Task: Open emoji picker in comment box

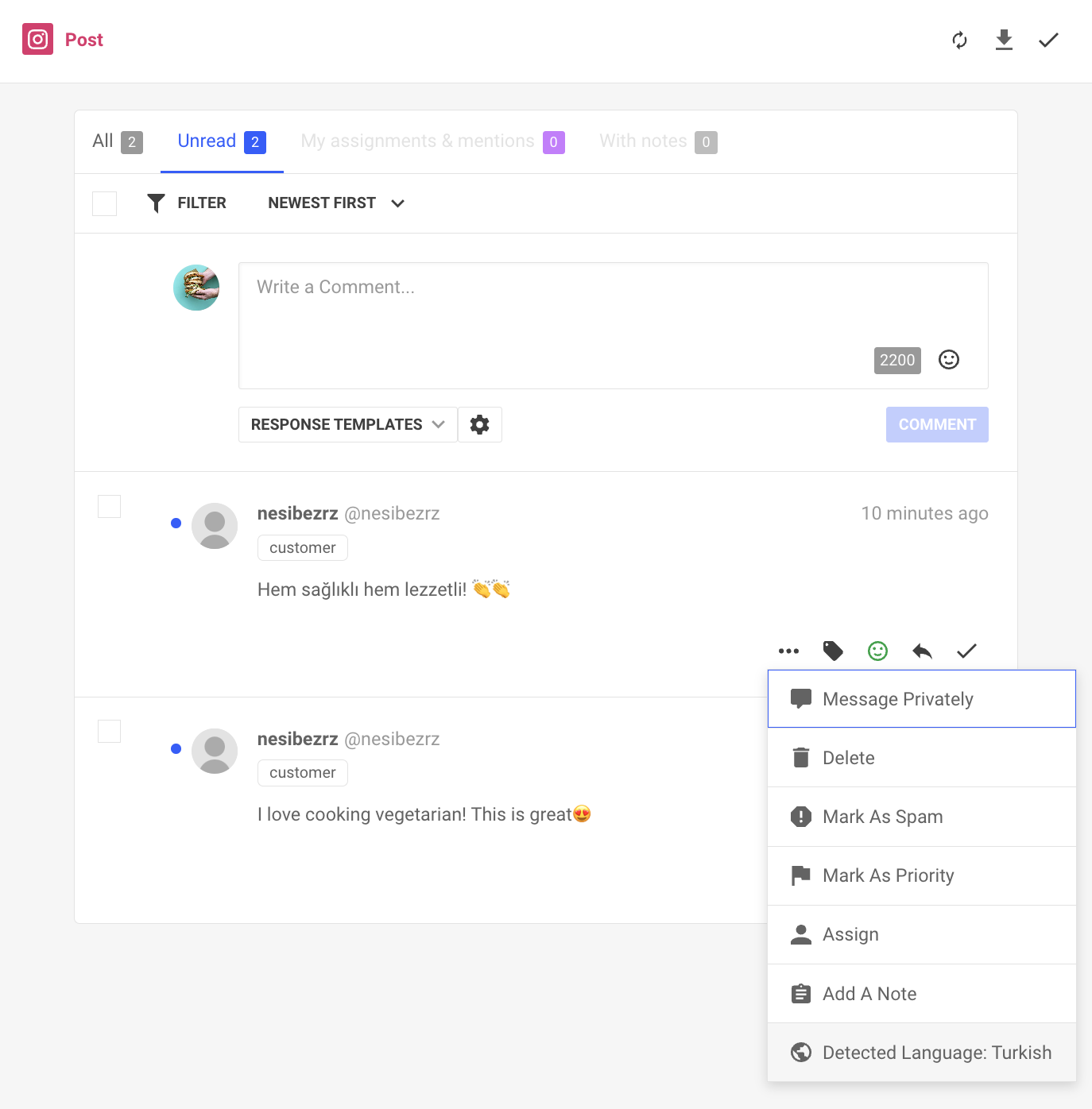Action: point(949,360)
